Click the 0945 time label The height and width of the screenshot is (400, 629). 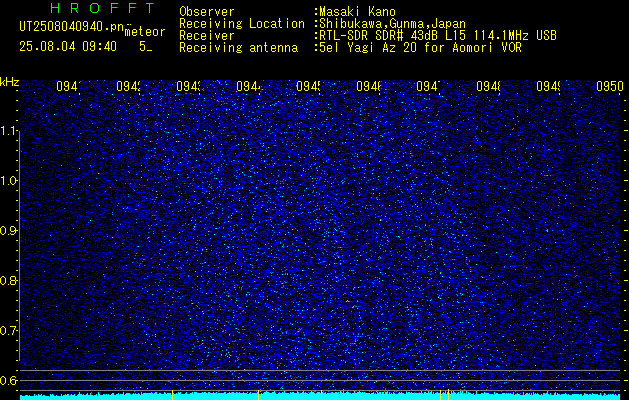(x=308, y=86)
